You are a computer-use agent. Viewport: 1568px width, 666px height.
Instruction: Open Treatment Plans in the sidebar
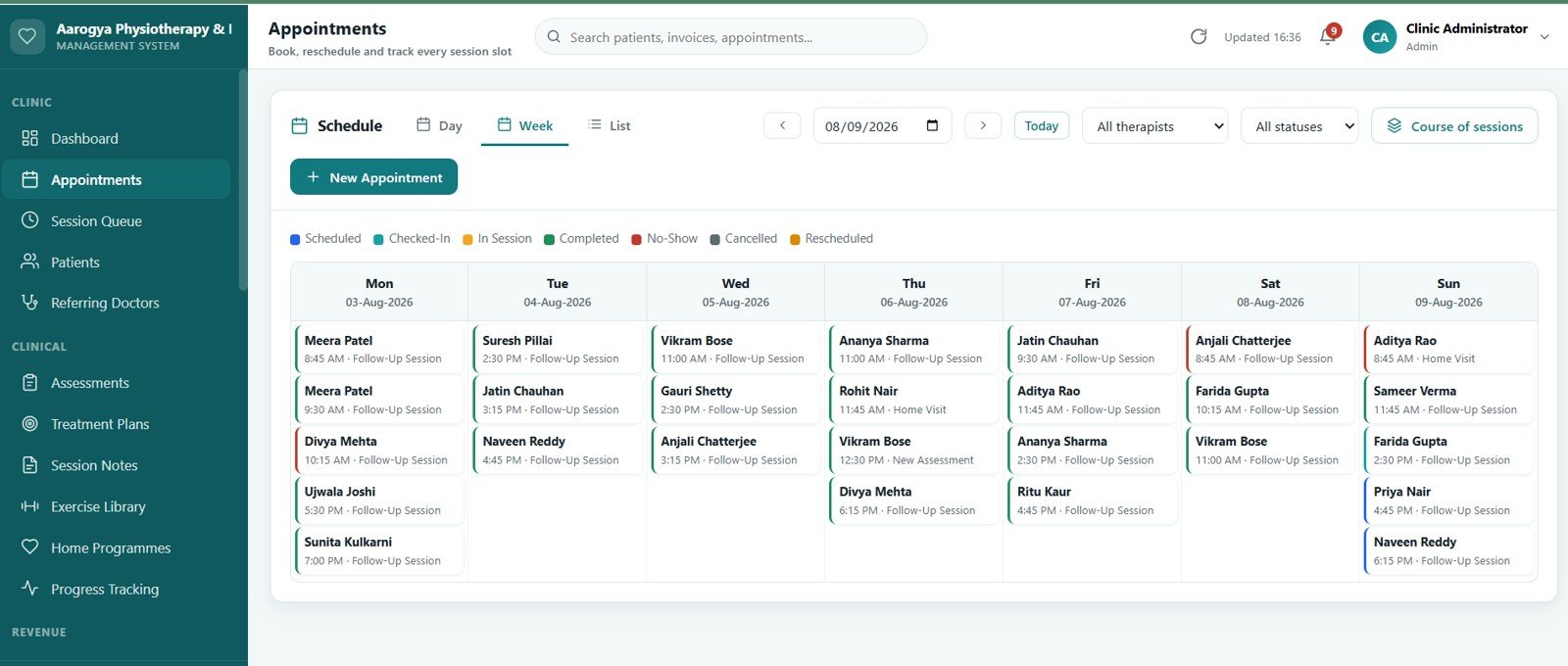click(116, 424)
